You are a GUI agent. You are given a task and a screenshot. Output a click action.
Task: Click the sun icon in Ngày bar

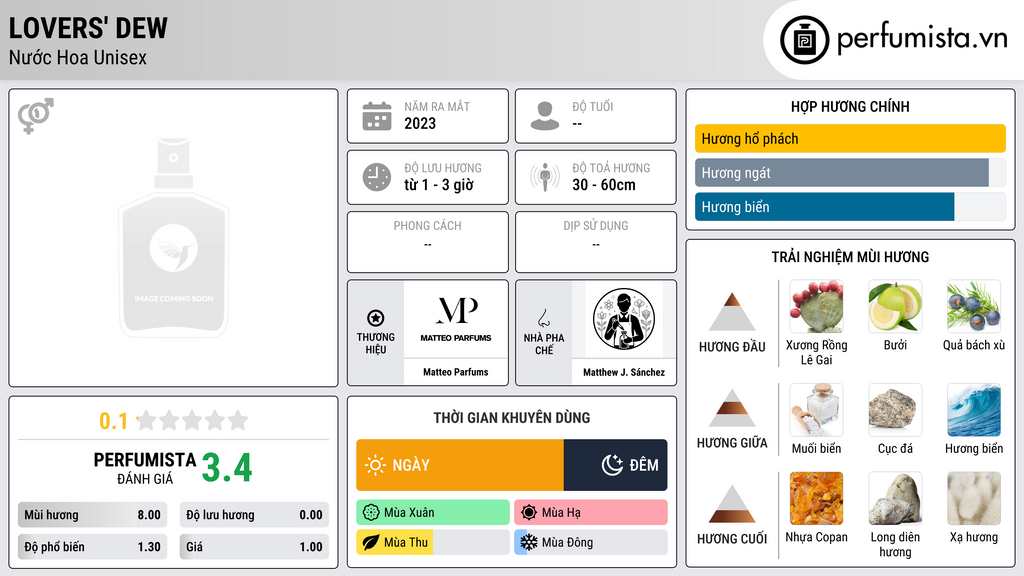pos(376,465)
